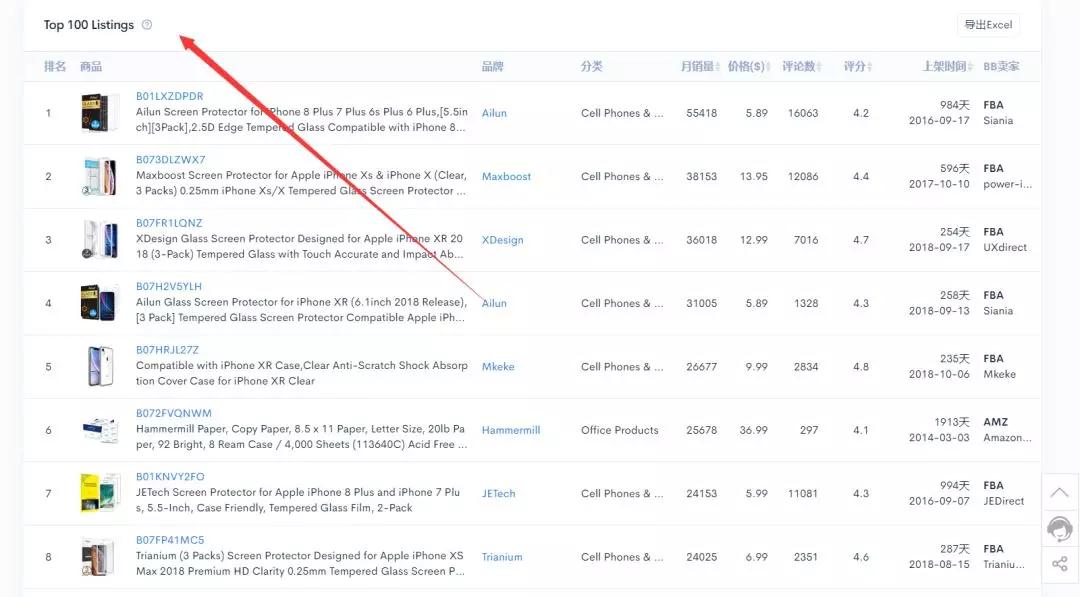This screenshot has height=597, width=1080.
Task: Click the Trianium brand link
Action: [502, 557]
